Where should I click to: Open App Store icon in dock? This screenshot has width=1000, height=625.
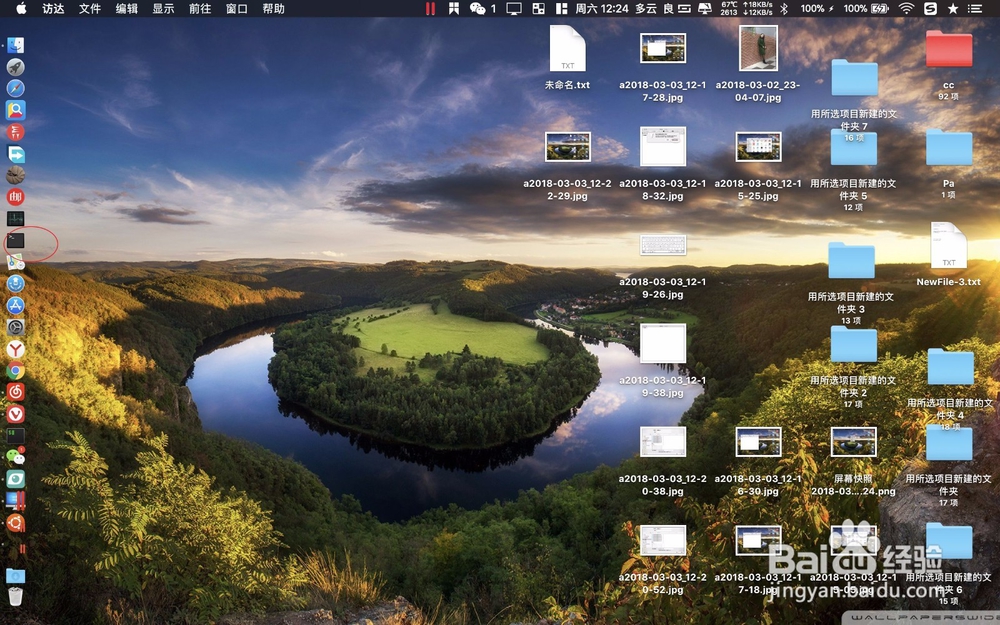pos(15,305)
